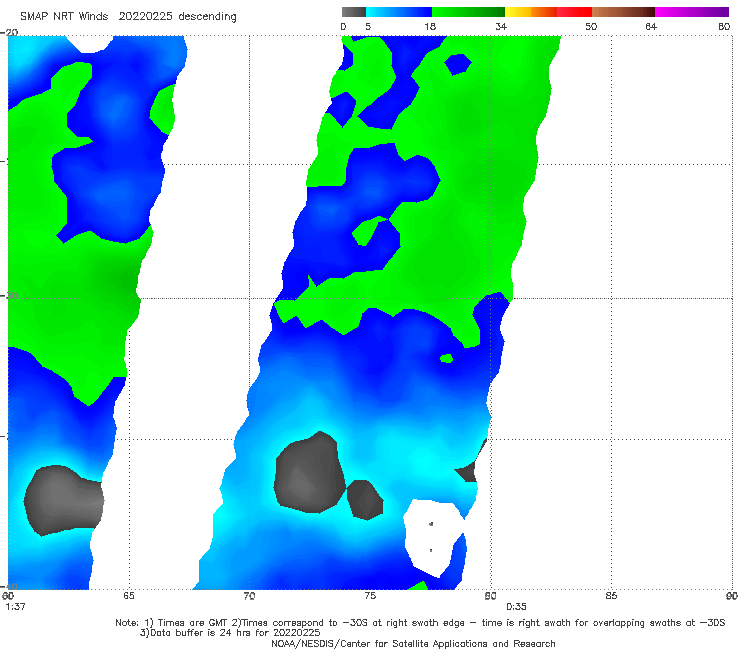Click the "1:37" swath time label

pyautogui.click(x=15, y=607)
